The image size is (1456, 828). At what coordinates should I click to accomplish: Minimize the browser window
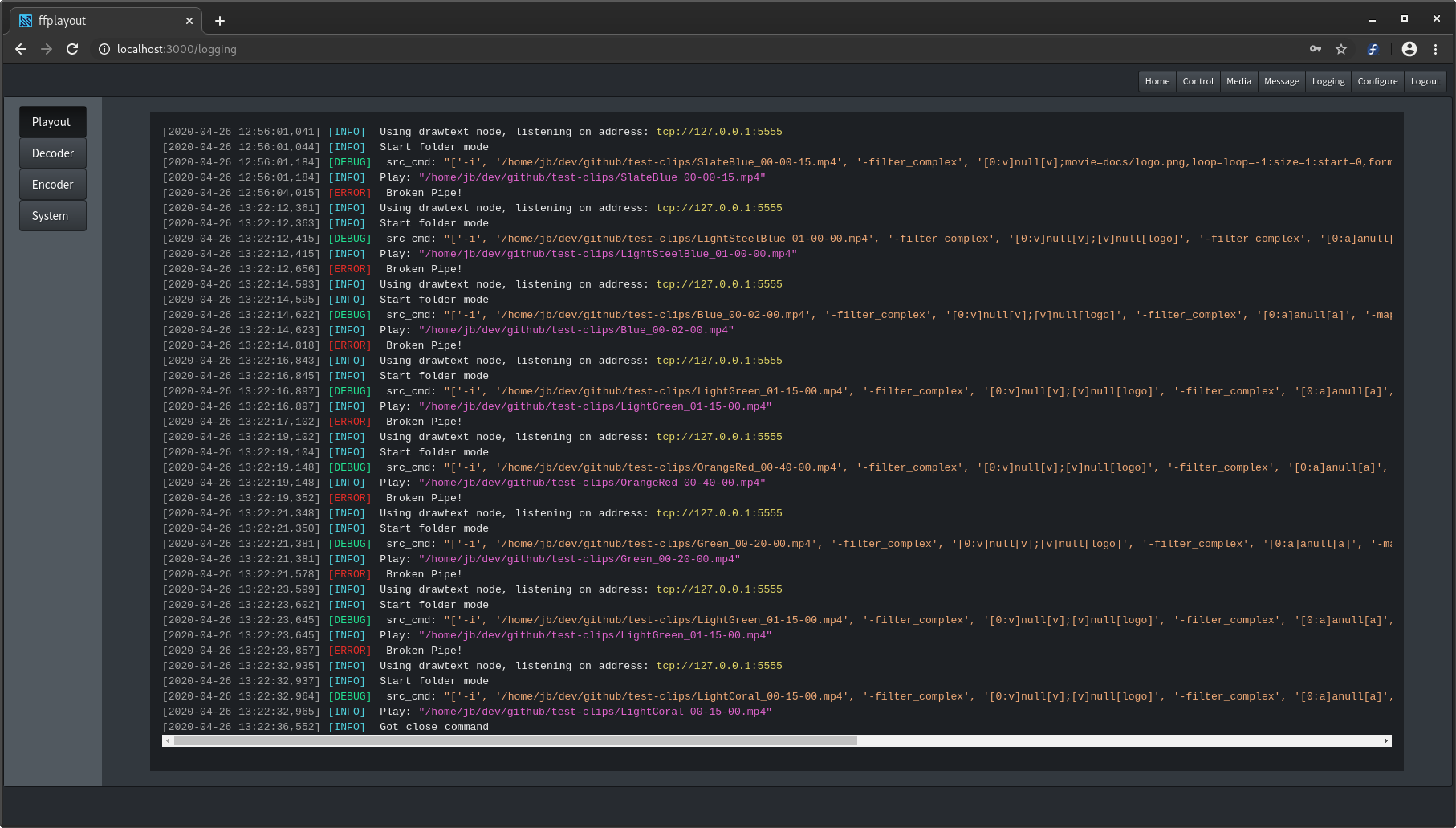coord(1373,19)
